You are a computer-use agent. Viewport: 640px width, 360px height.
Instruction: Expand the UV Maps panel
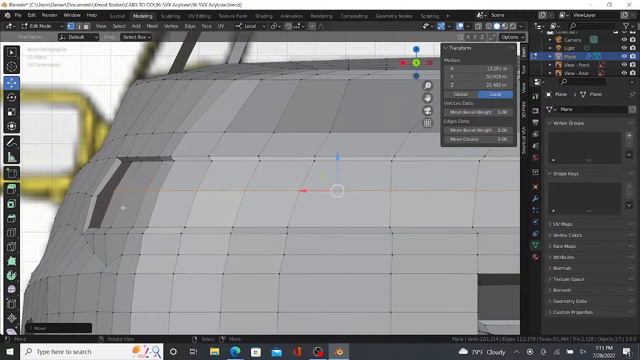[x=549, y=224]
